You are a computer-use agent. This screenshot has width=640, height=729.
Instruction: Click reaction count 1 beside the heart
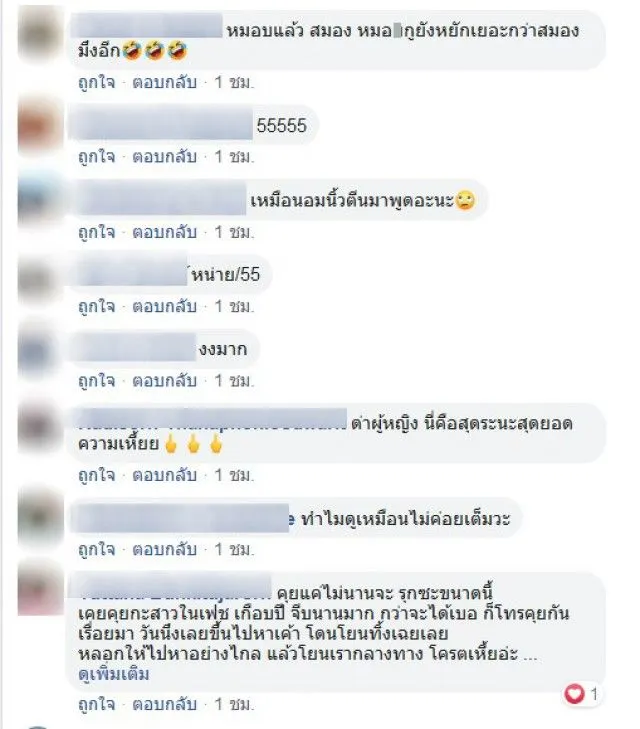(x=594, y=694)
